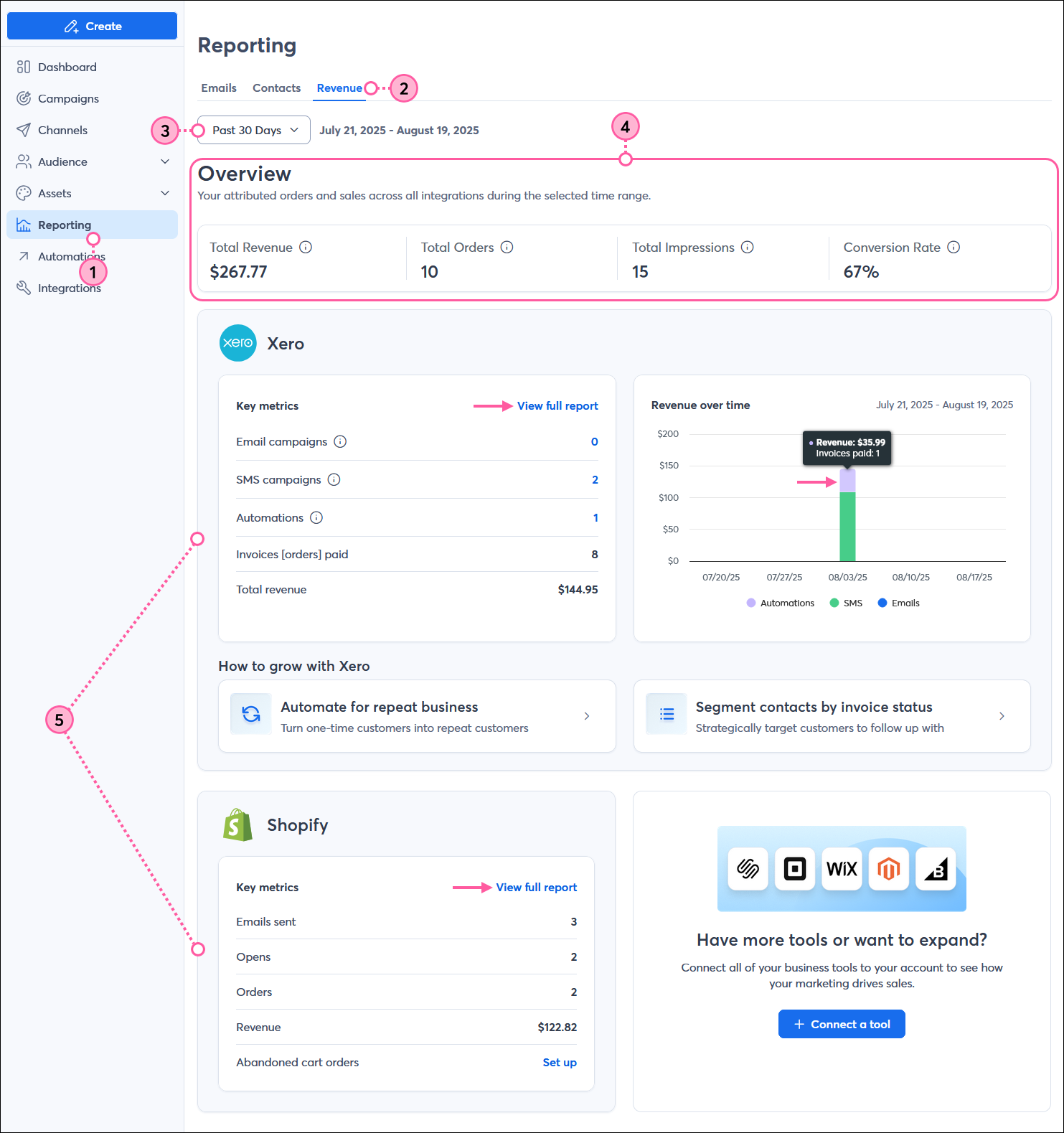This screenshot has width=1064, height=1133.
Task: Click info icon next to Total Orders
Action: coord(507,247)
